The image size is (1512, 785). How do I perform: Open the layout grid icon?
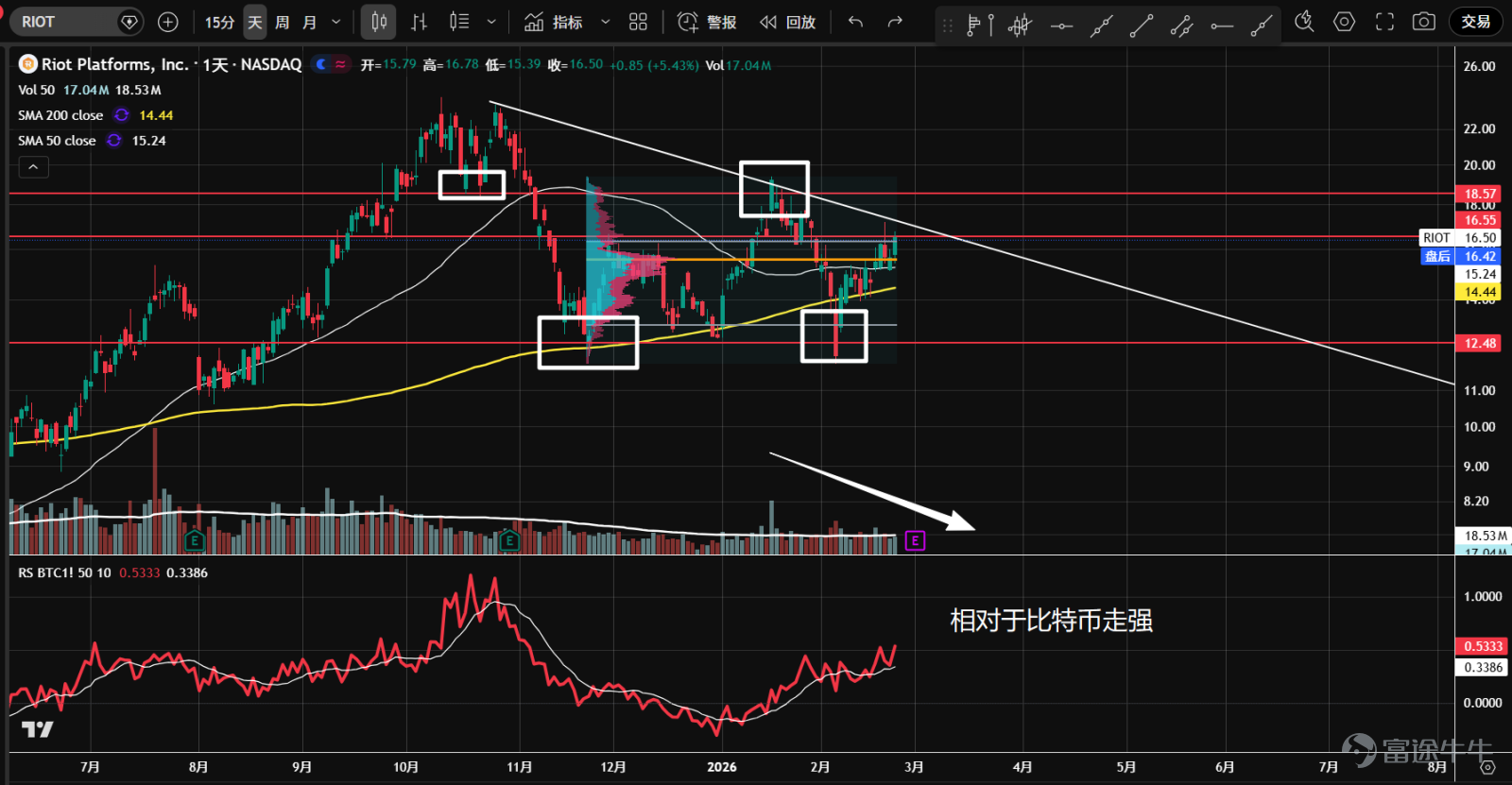639,22
